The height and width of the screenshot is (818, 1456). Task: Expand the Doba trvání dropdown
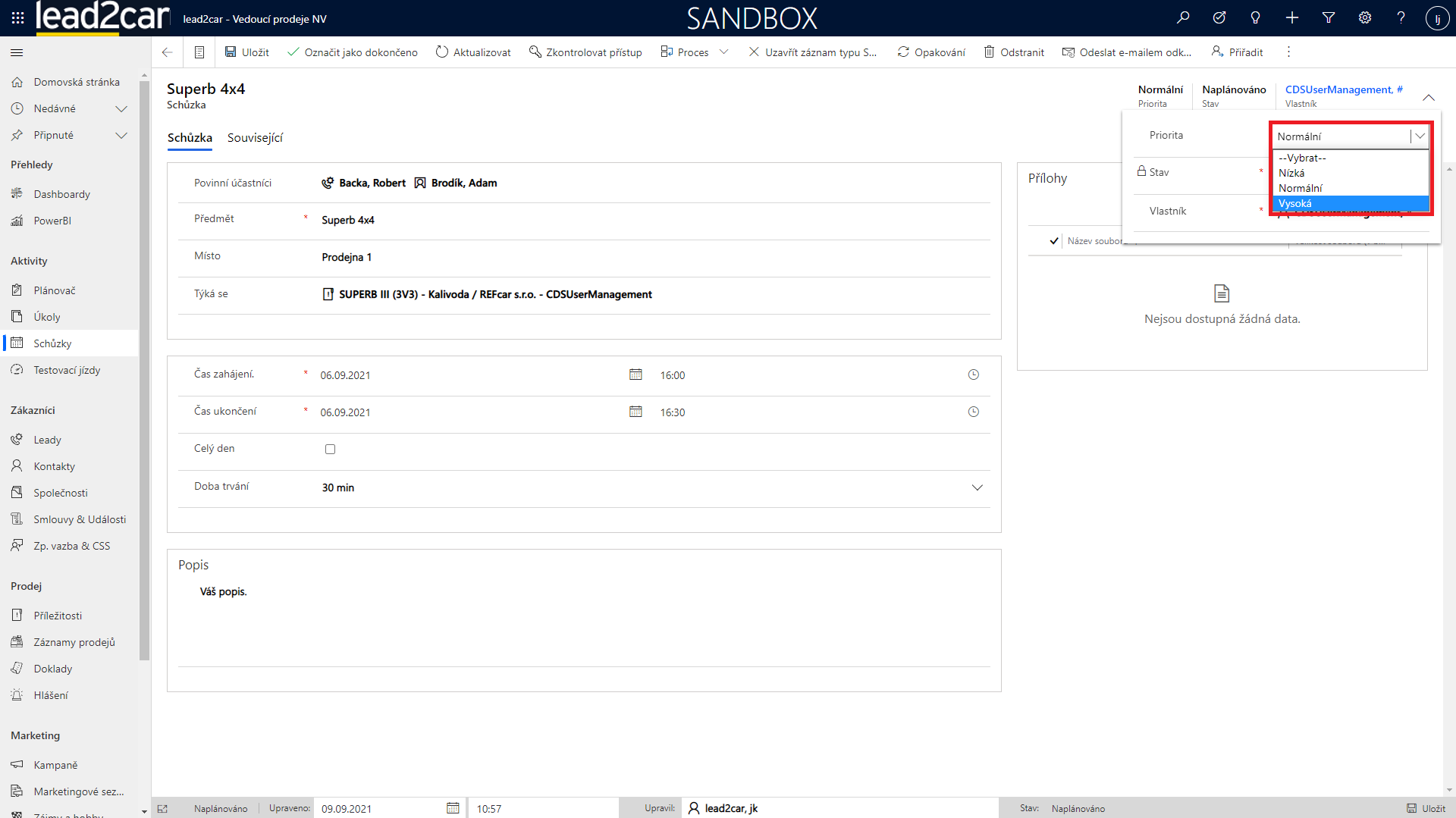977,487
